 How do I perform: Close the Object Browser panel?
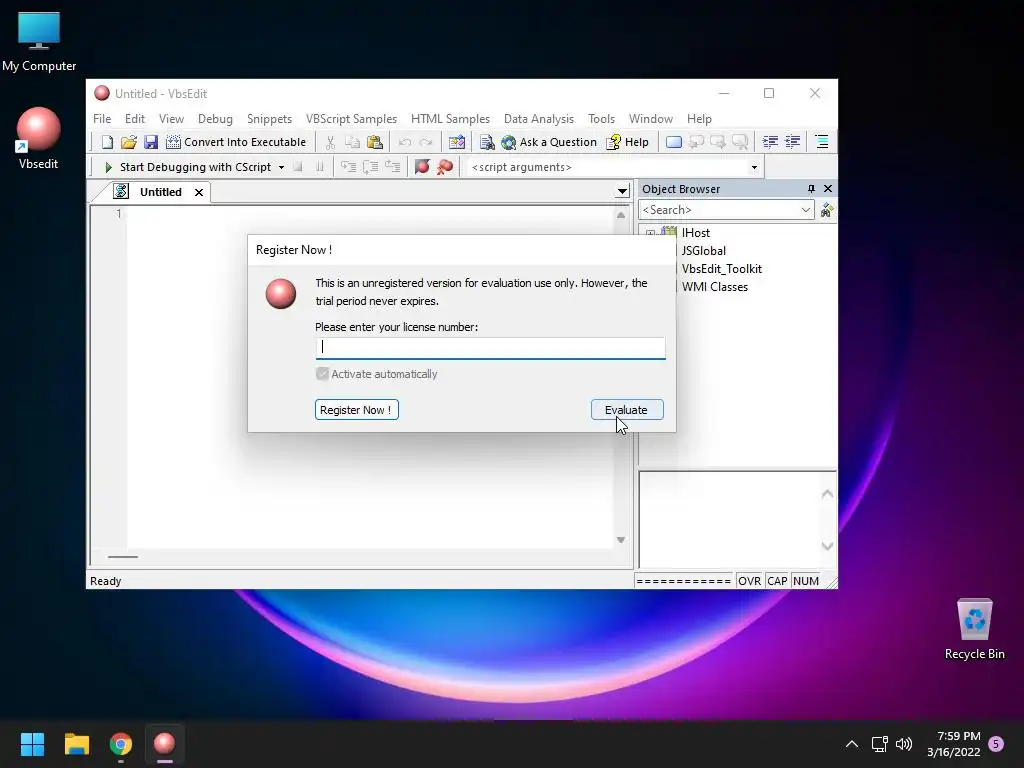point(828,189)
